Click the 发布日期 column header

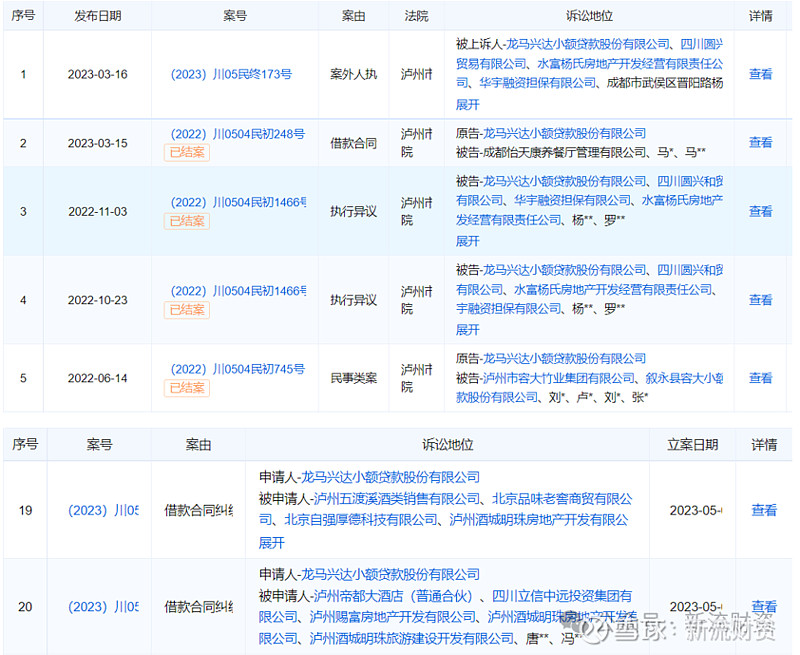[97, 16]
